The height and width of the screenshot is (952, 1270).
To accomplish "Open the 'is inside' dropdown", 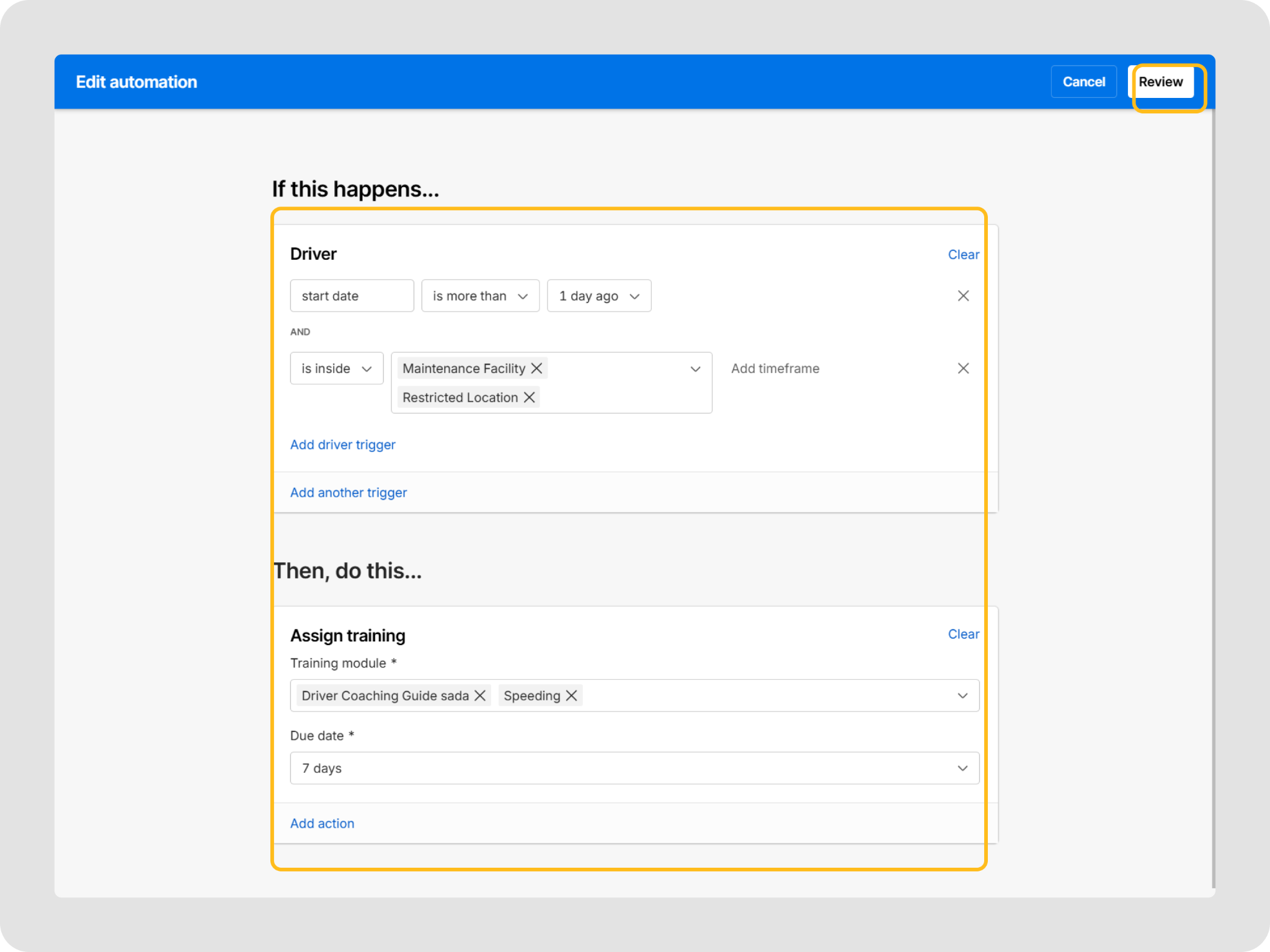I will pyautogui.click(x=336, y=368).
